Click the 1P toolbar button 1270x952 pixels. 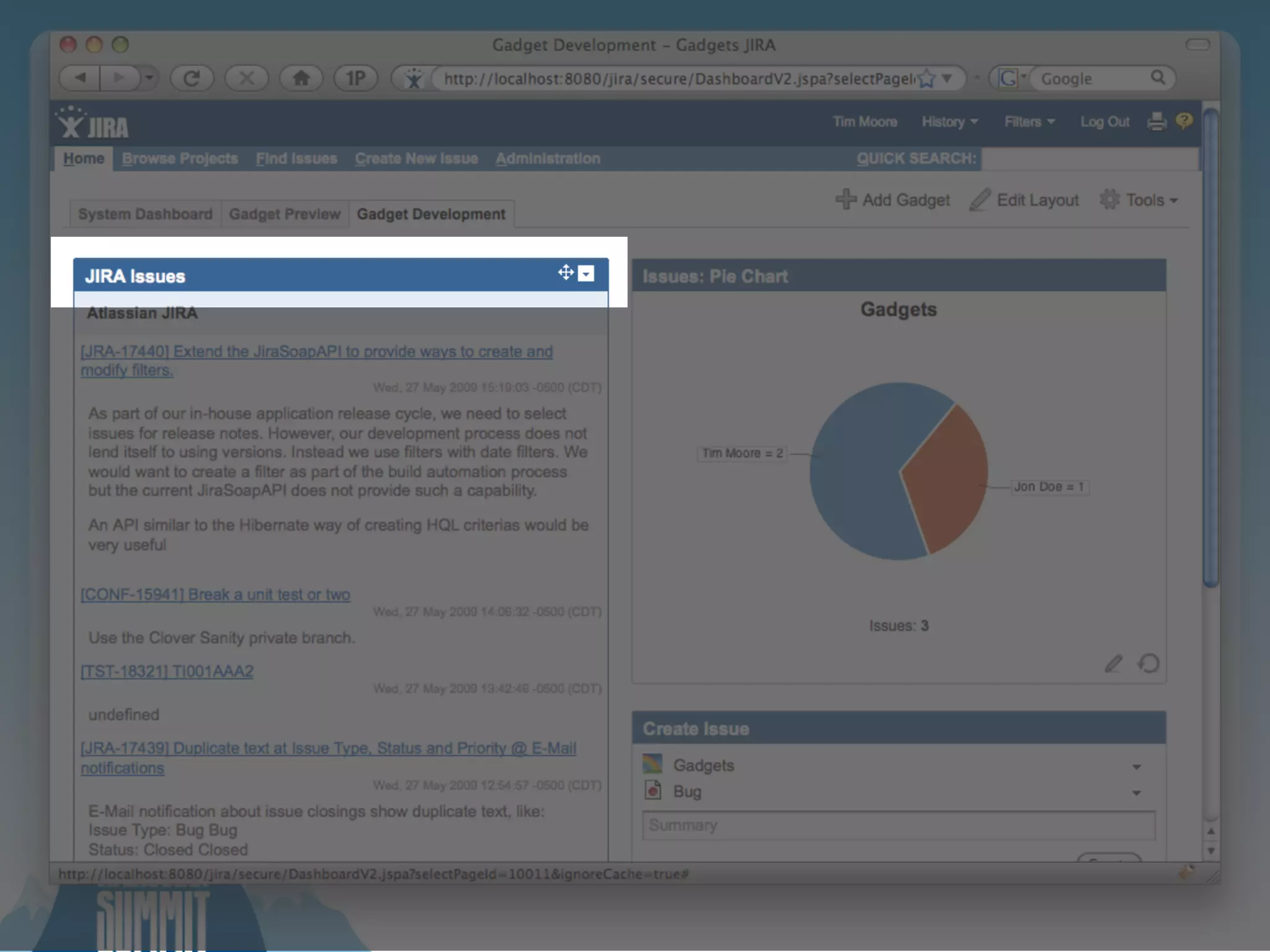(x=355, y=78)
